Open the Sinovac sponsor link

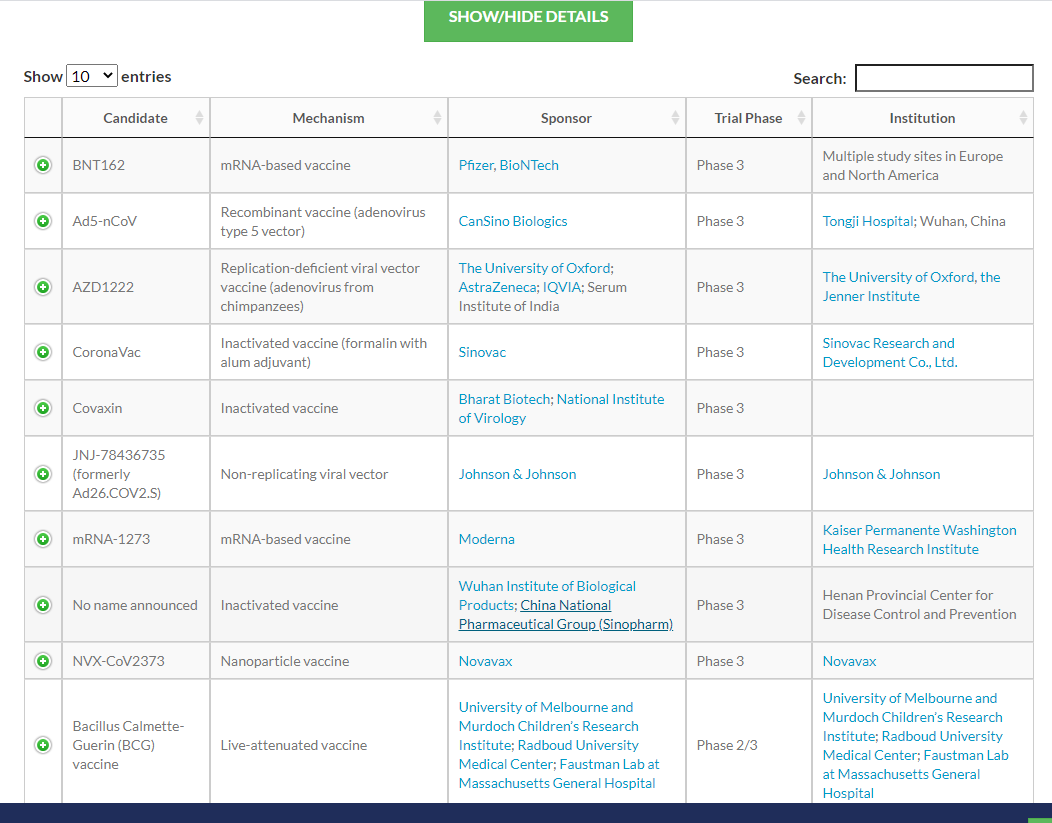click(x=482, y=352)
